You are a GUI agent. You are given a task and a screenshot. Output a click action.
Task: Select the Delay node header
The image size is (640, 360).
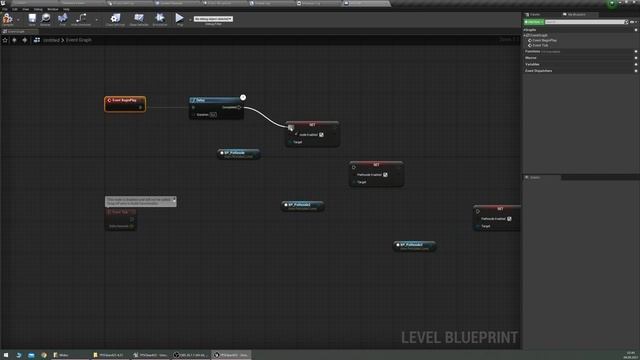(216, 100)
